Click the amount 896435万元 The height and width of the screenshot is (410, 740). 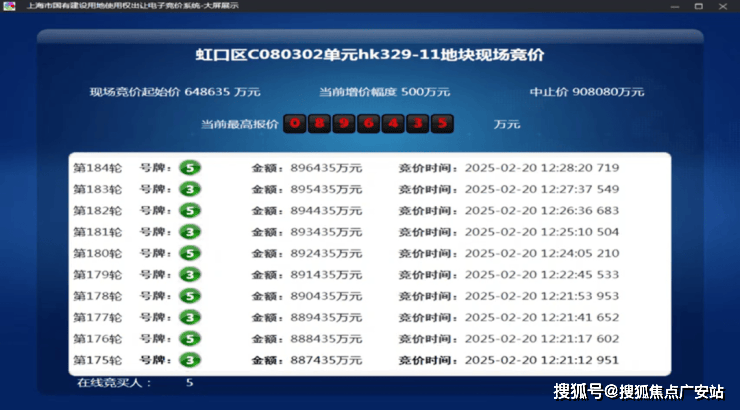(x=326, y=168)
